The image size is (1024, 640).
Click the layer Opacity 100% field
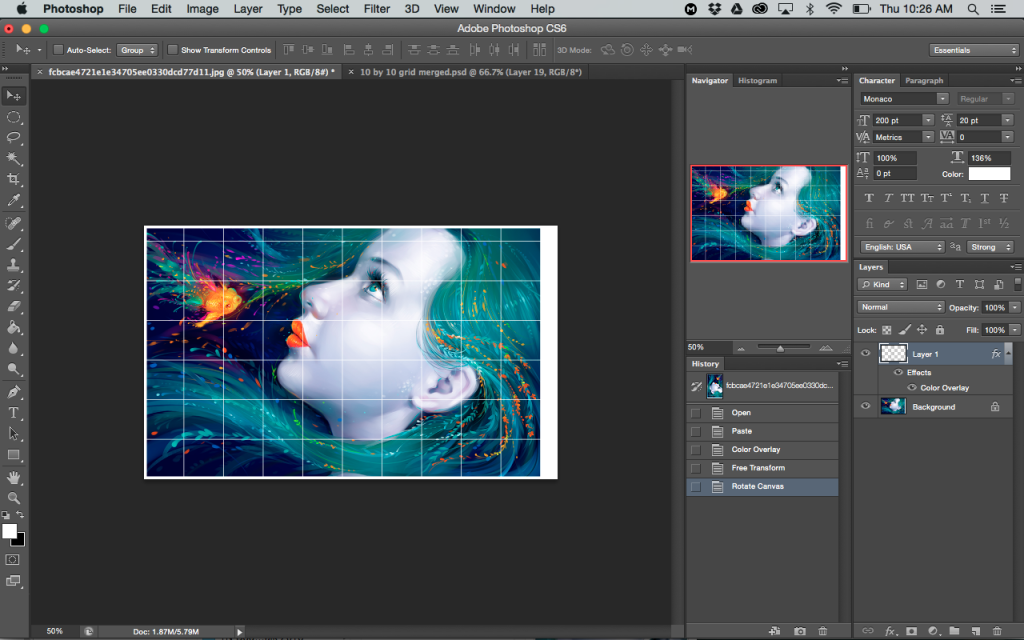pos(995,308)
